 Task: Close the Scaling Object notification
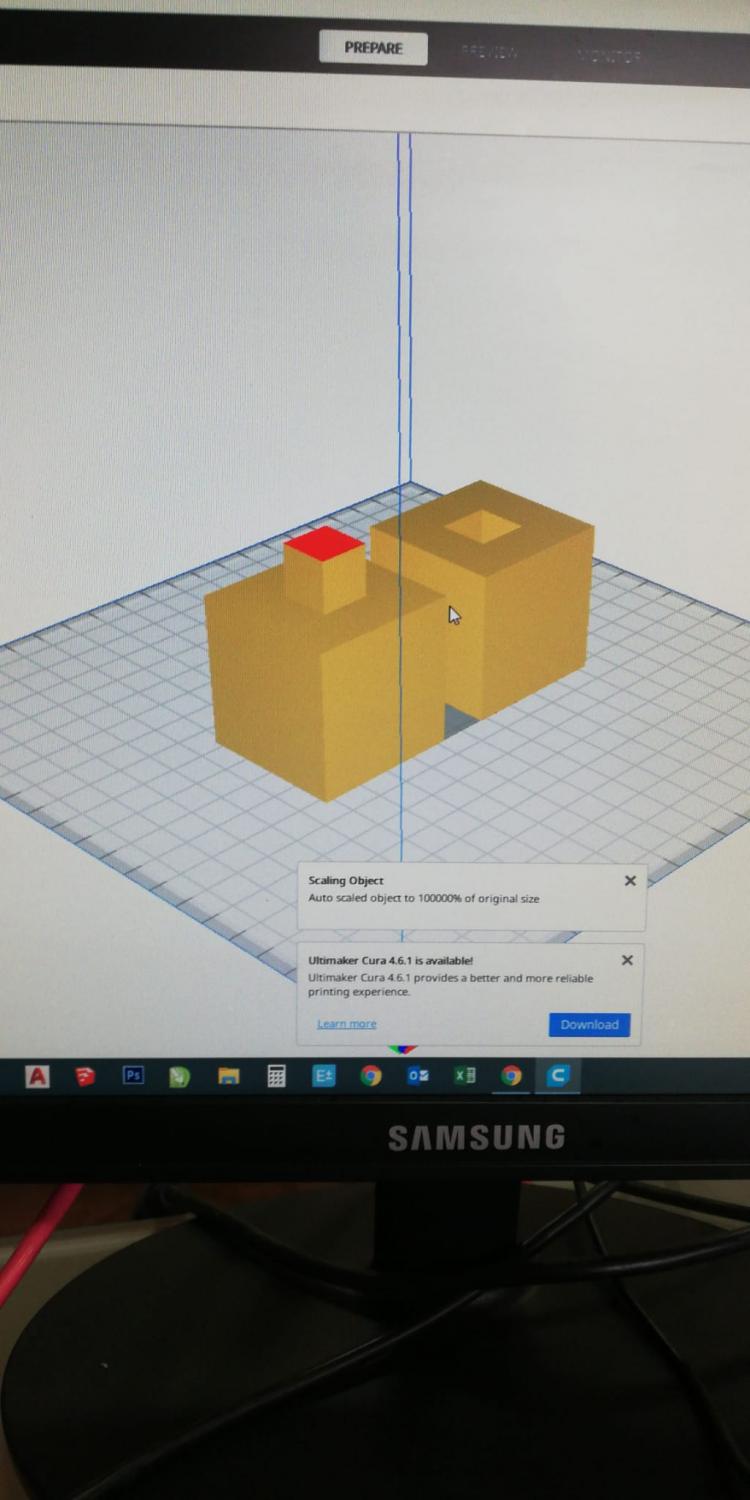point(630,881)
